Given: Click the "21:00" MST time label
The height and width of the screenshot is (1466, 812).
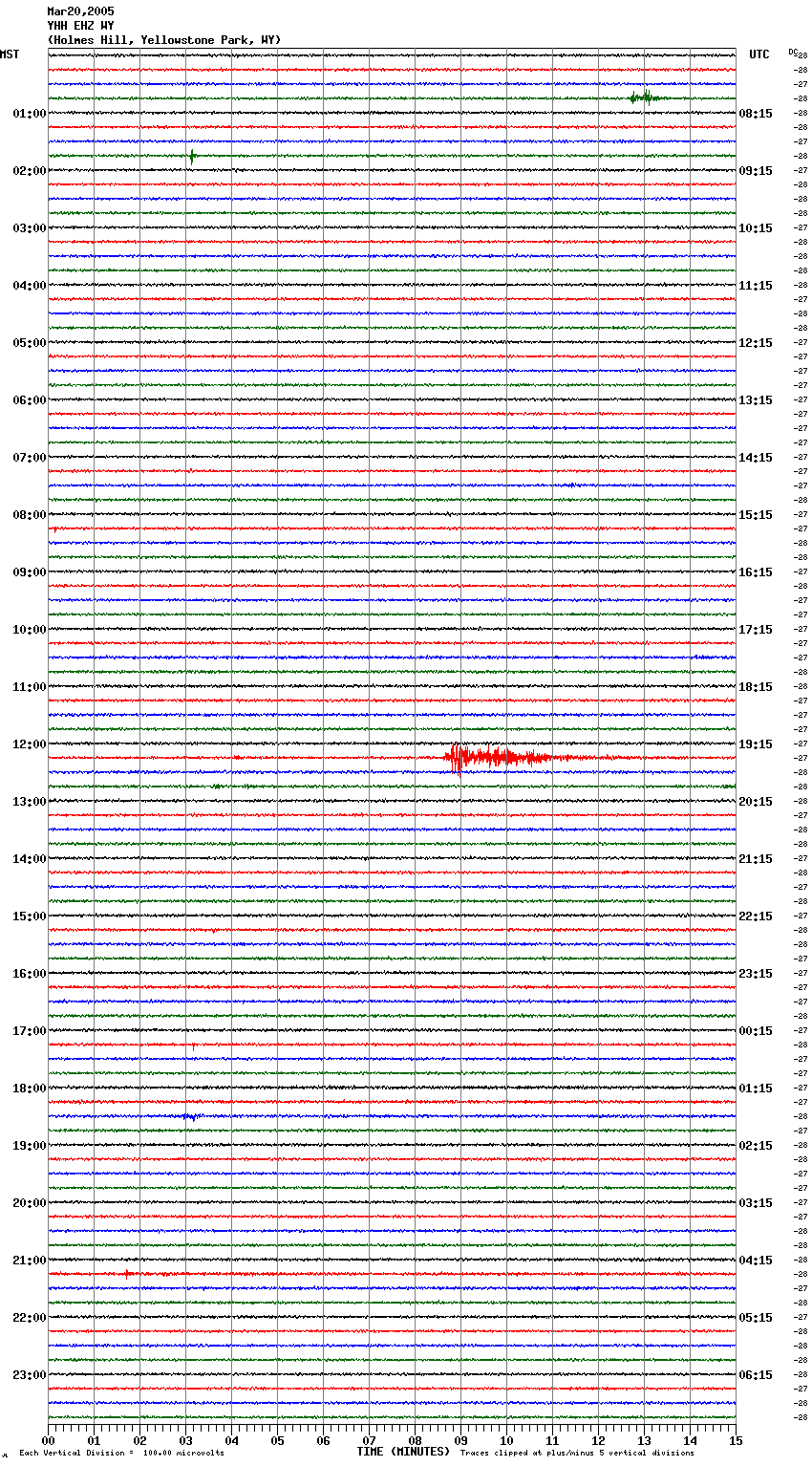Looking at the screenshot, I should coord(30,1261).
